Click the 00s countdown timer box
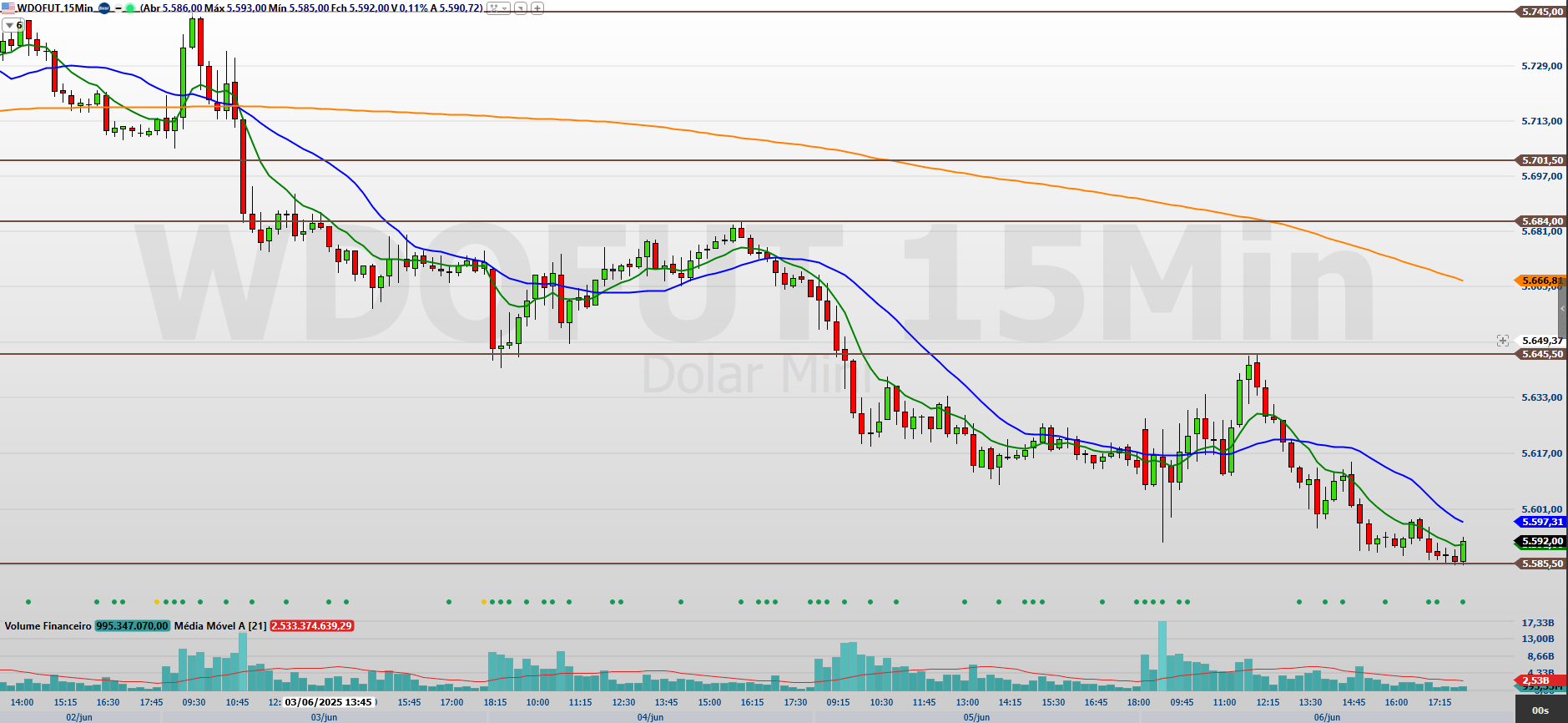The width and height of the screenshot is (1568, 723). [x=1540, y=710]
